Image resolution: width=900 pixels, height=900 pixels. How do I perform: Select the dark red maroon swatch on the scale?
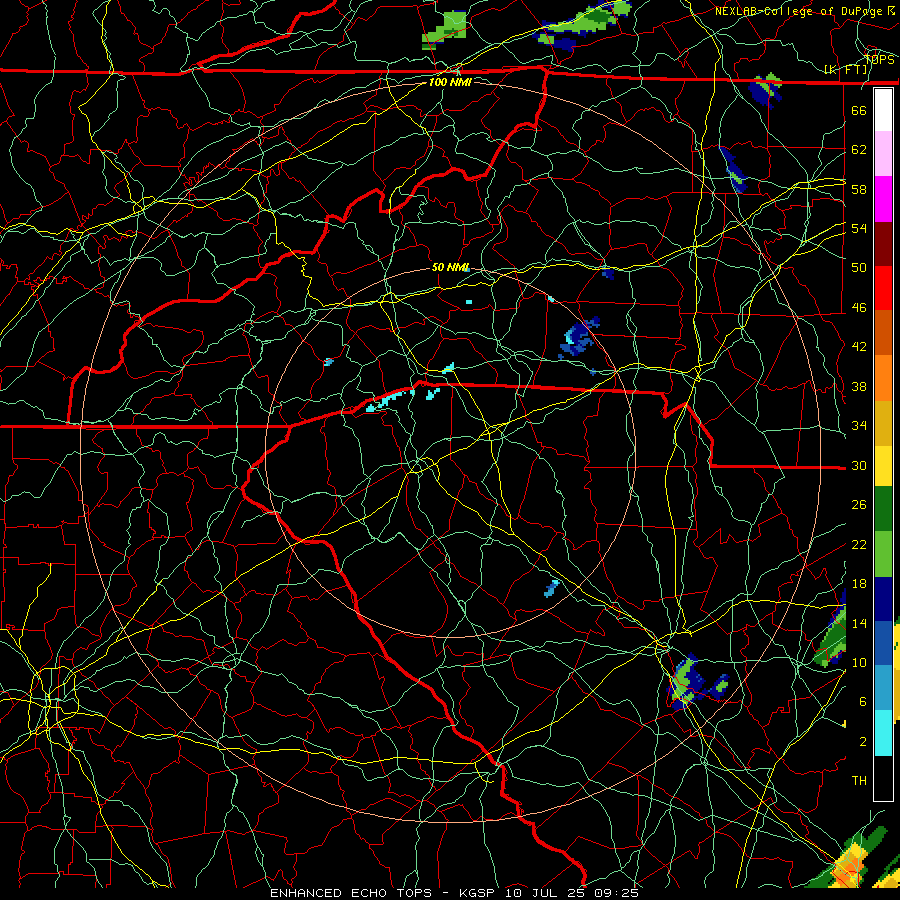tap(883, 244)
